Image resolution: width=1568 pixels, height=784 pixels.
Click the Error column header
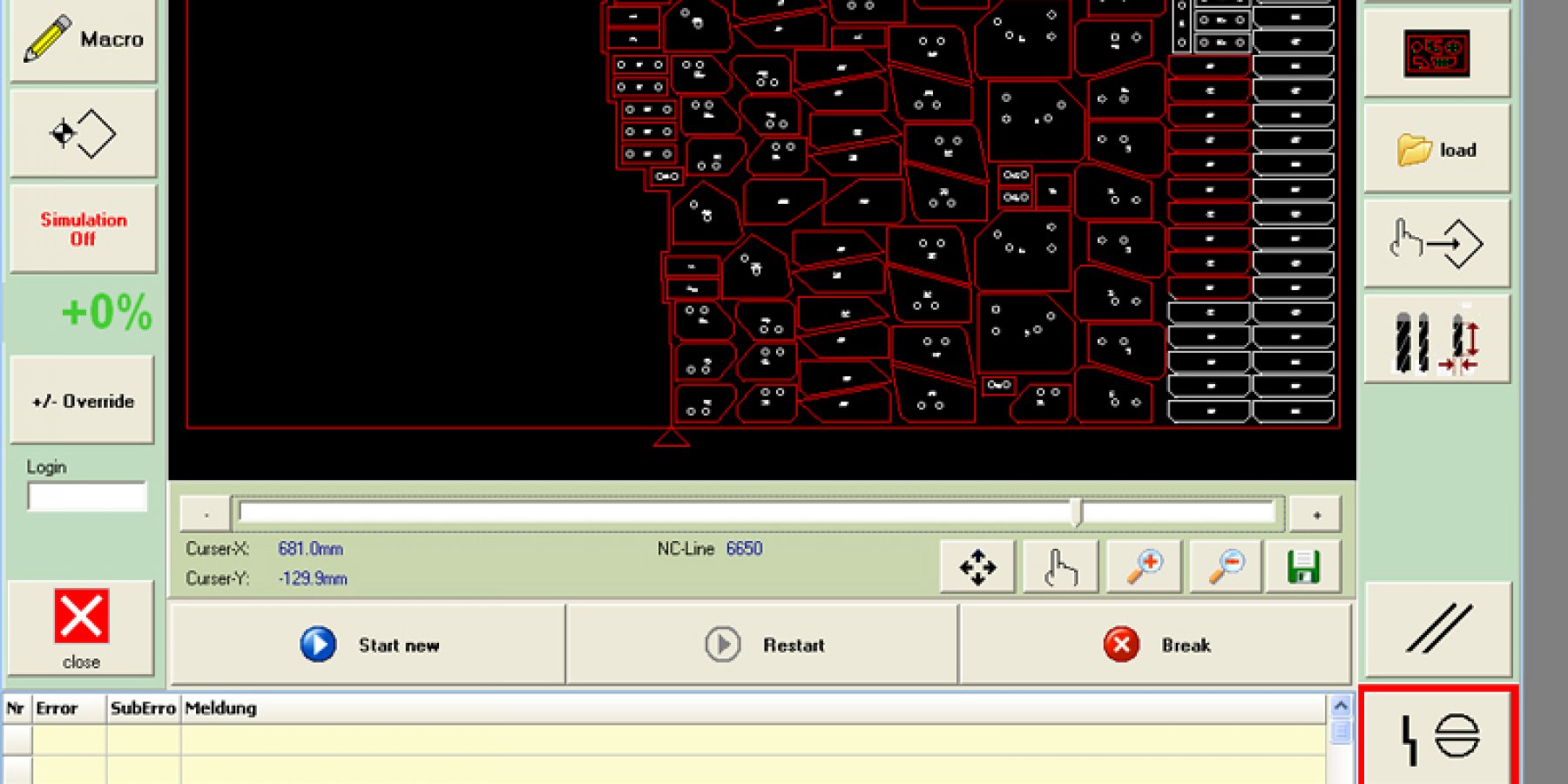(69, 708)
